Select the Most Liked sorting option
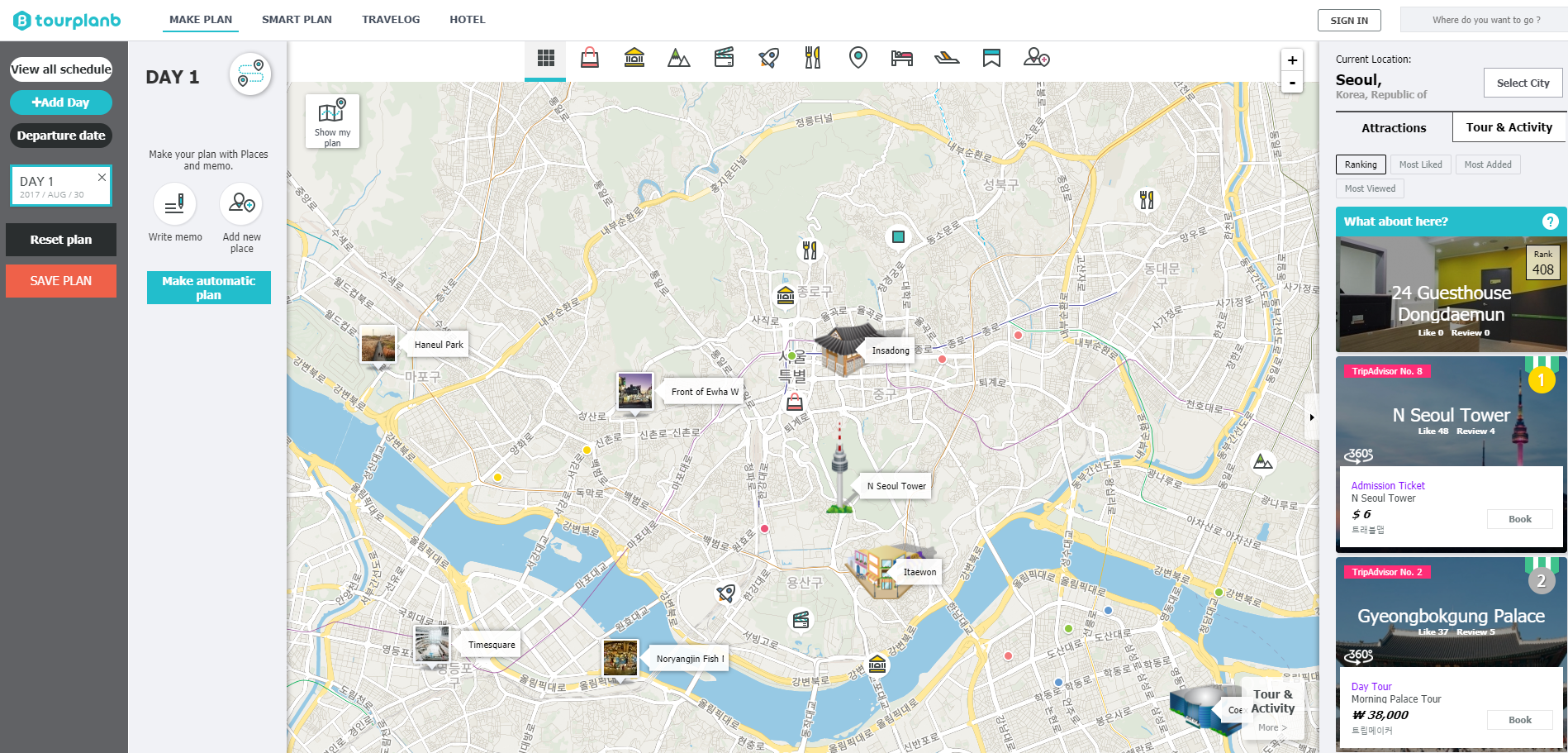This screenshot has height=753, width=1568. [1420, 164]
